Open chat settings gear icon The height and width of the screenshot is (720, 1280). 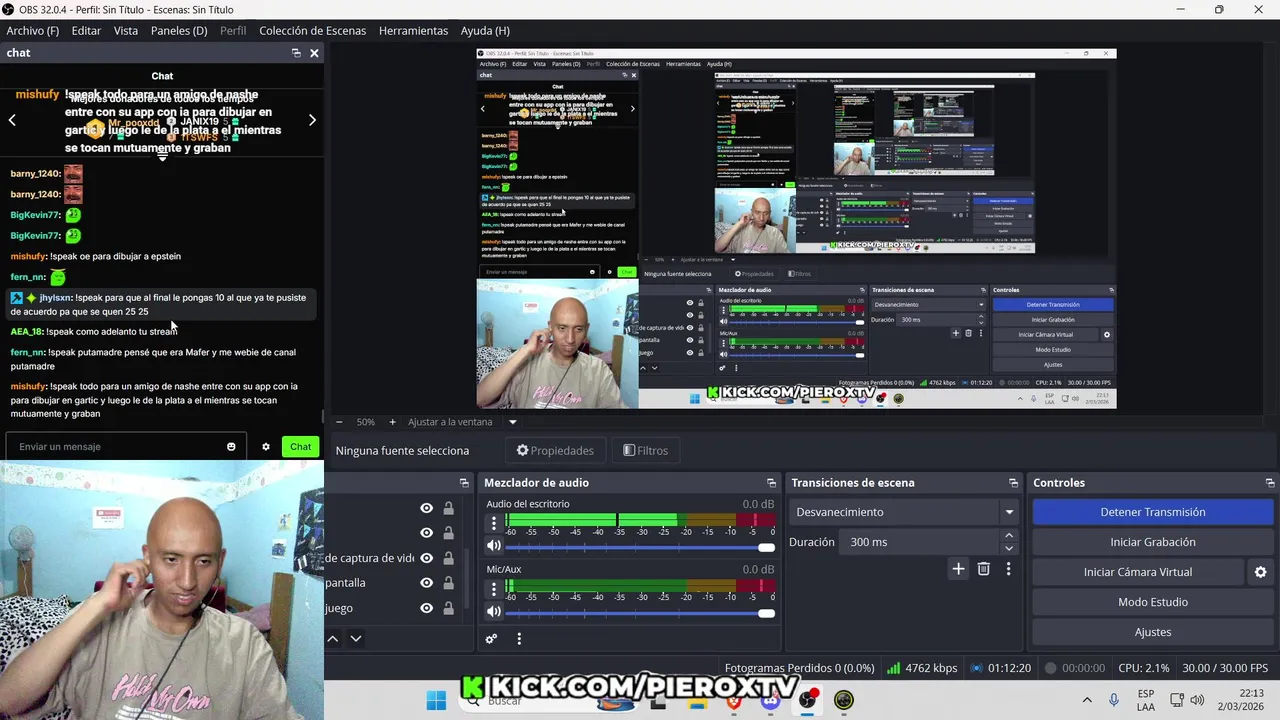[x=266, y=447]
